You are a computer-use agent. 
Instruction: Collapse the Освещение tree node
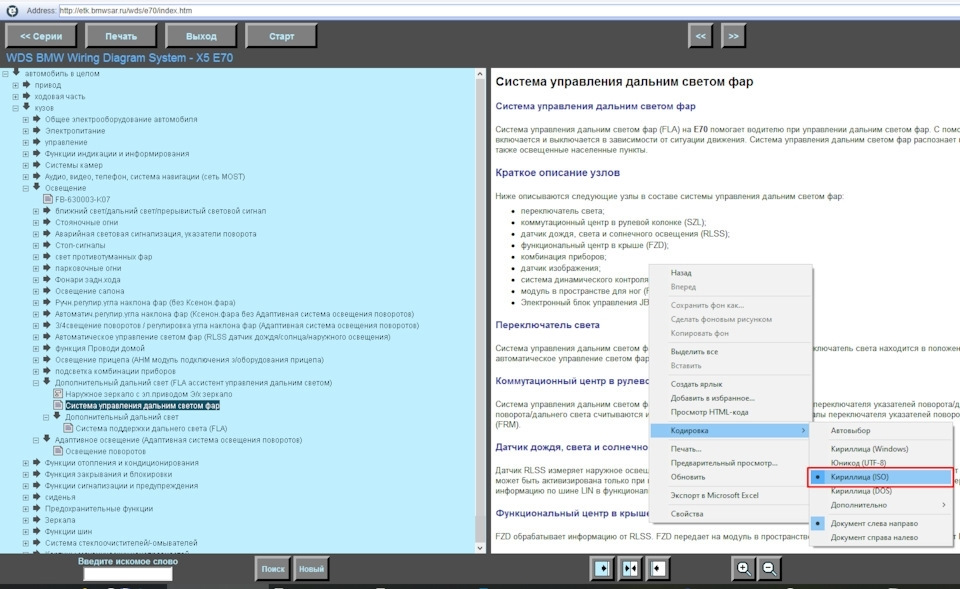pyautogui.click(x=26, y=188)
